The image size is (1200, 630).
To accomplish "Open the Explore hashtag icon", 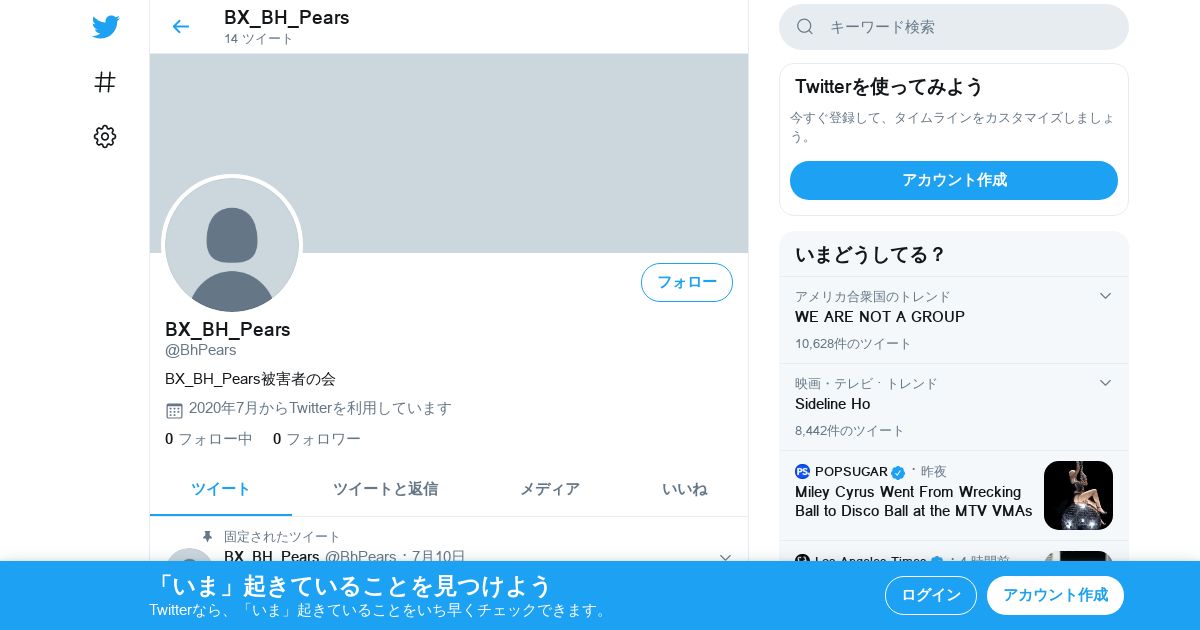I will click(x=105, y=82).
